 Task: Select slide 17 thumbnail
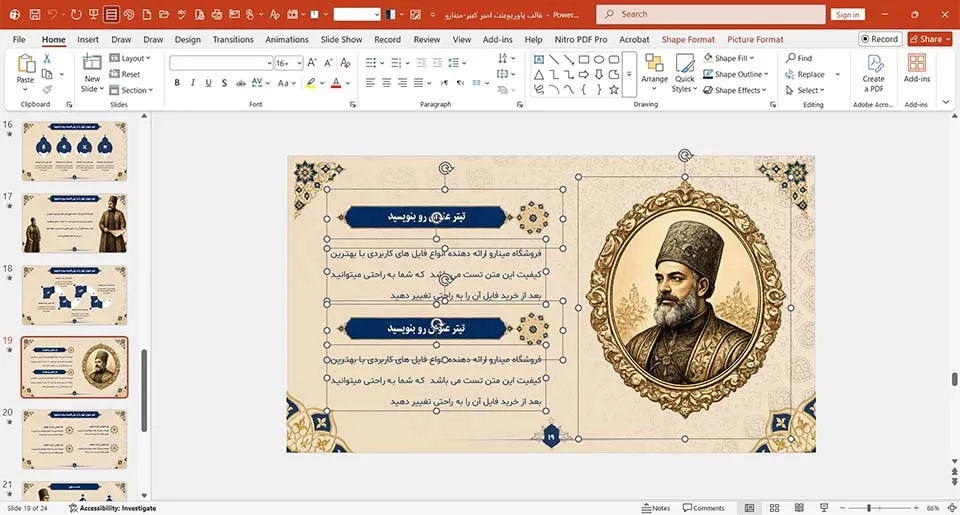coord(75,224)
